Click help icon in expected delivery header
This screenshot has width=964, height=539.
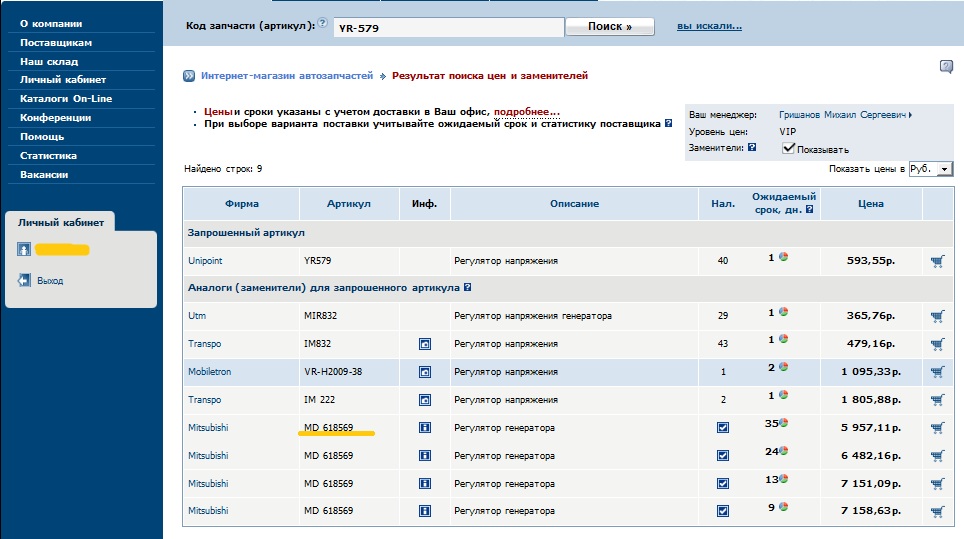point(809,210)
